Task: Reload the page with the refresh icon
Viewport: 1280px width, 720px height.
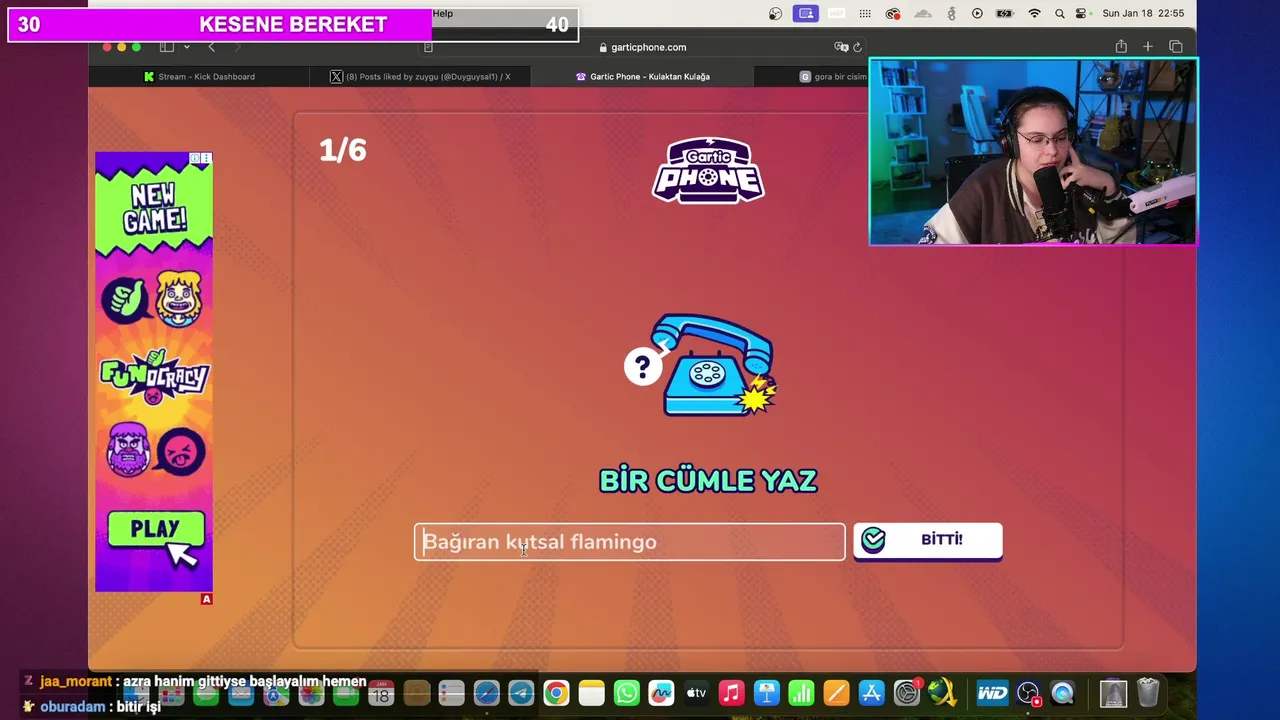Action: (x=857, y=47)
